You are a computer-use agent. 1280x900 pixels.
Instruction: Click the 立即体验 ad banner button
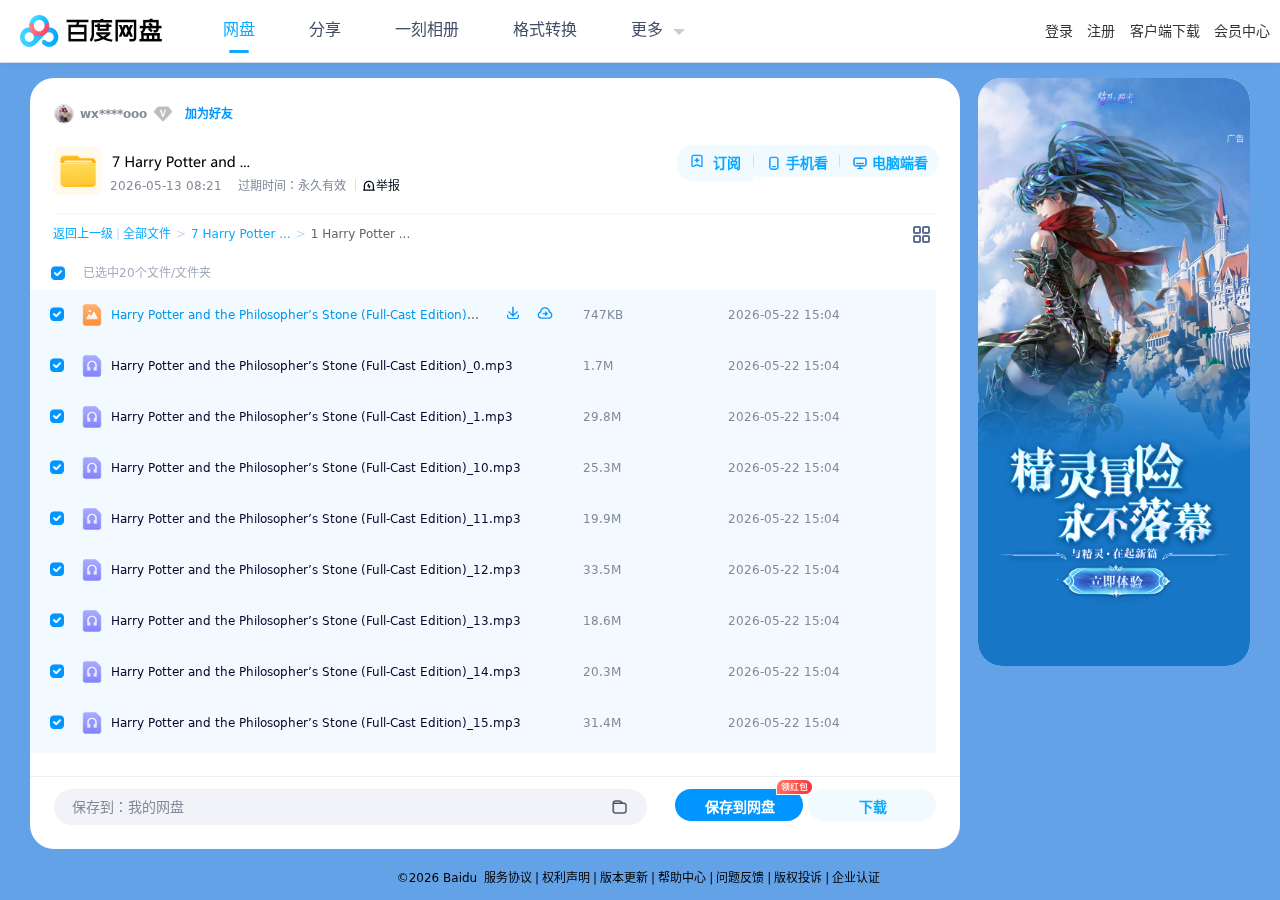click(x=1115, y=581)
